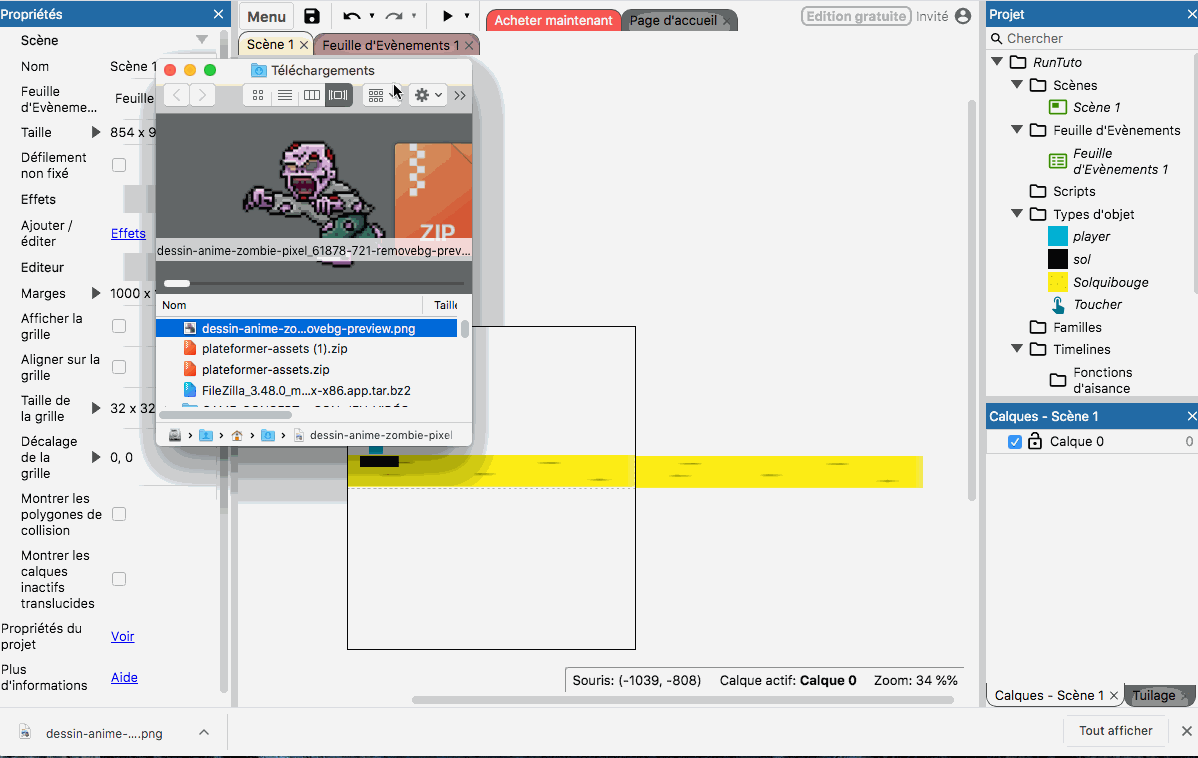1198x758 pixels.
Task: Click the Aide link
Action: [x=124, y=677]
